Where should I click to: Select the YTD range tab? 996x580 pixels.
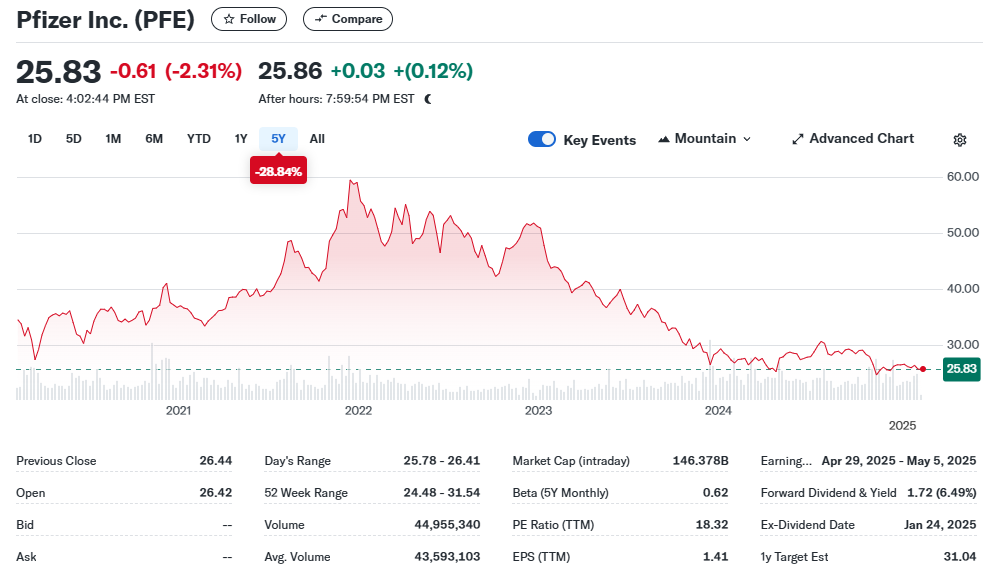click(x=199, y=139)
